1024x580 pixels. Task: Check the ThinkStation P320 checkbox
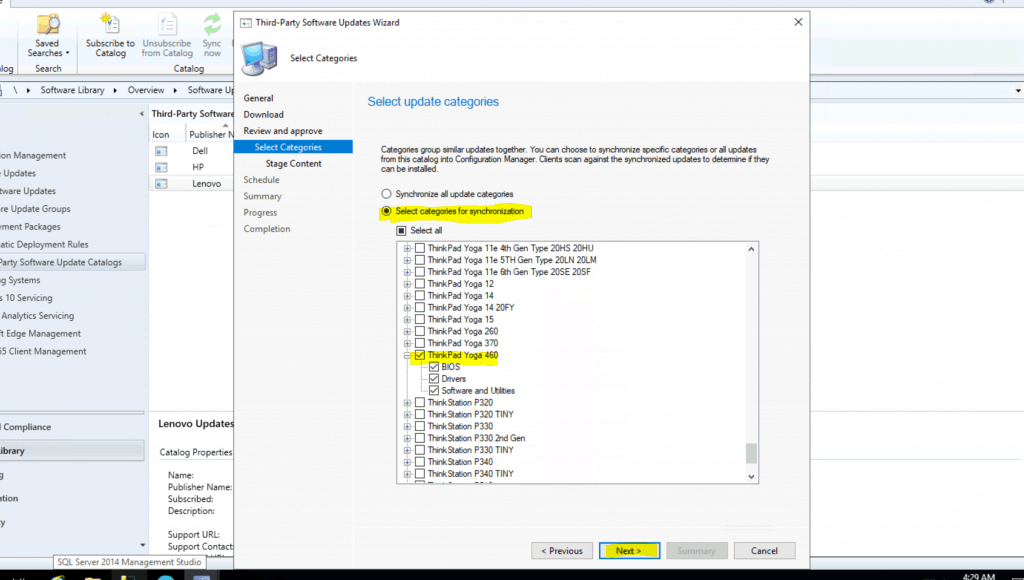pos(420,403)
